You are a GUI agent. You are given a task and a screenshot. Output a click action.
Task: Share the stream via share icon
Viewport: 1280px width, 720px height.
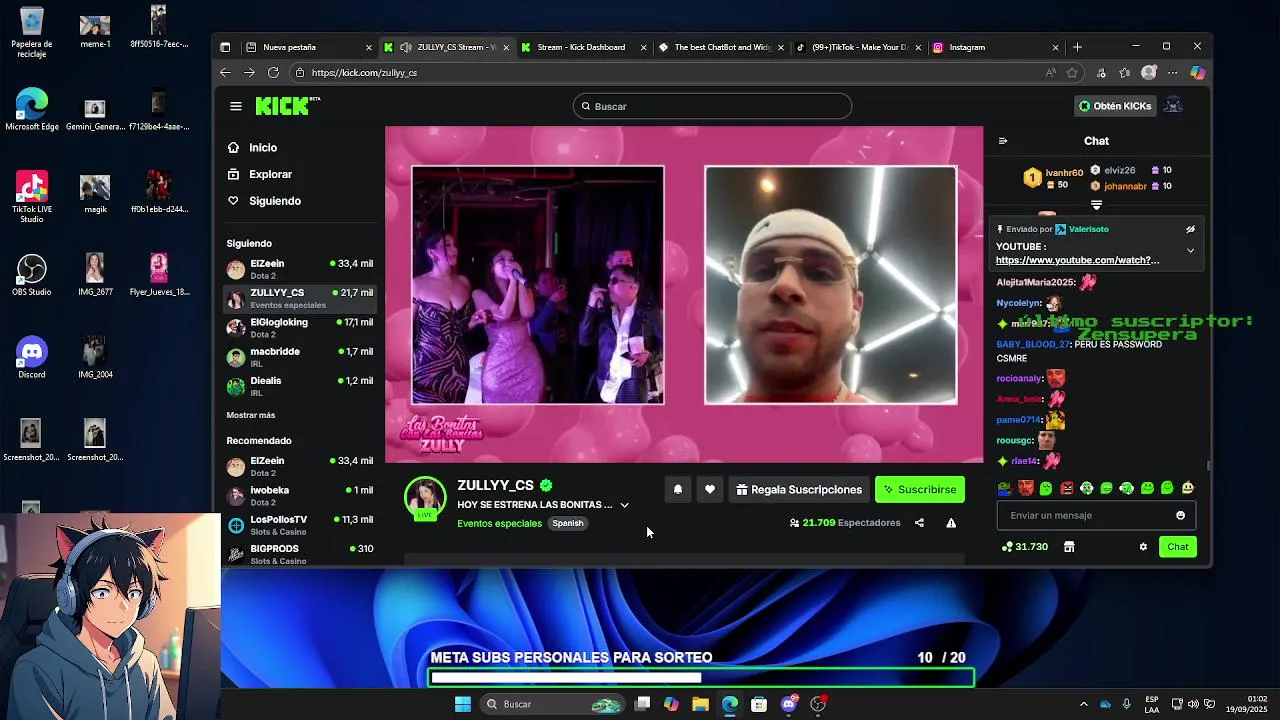click(919, 523)
